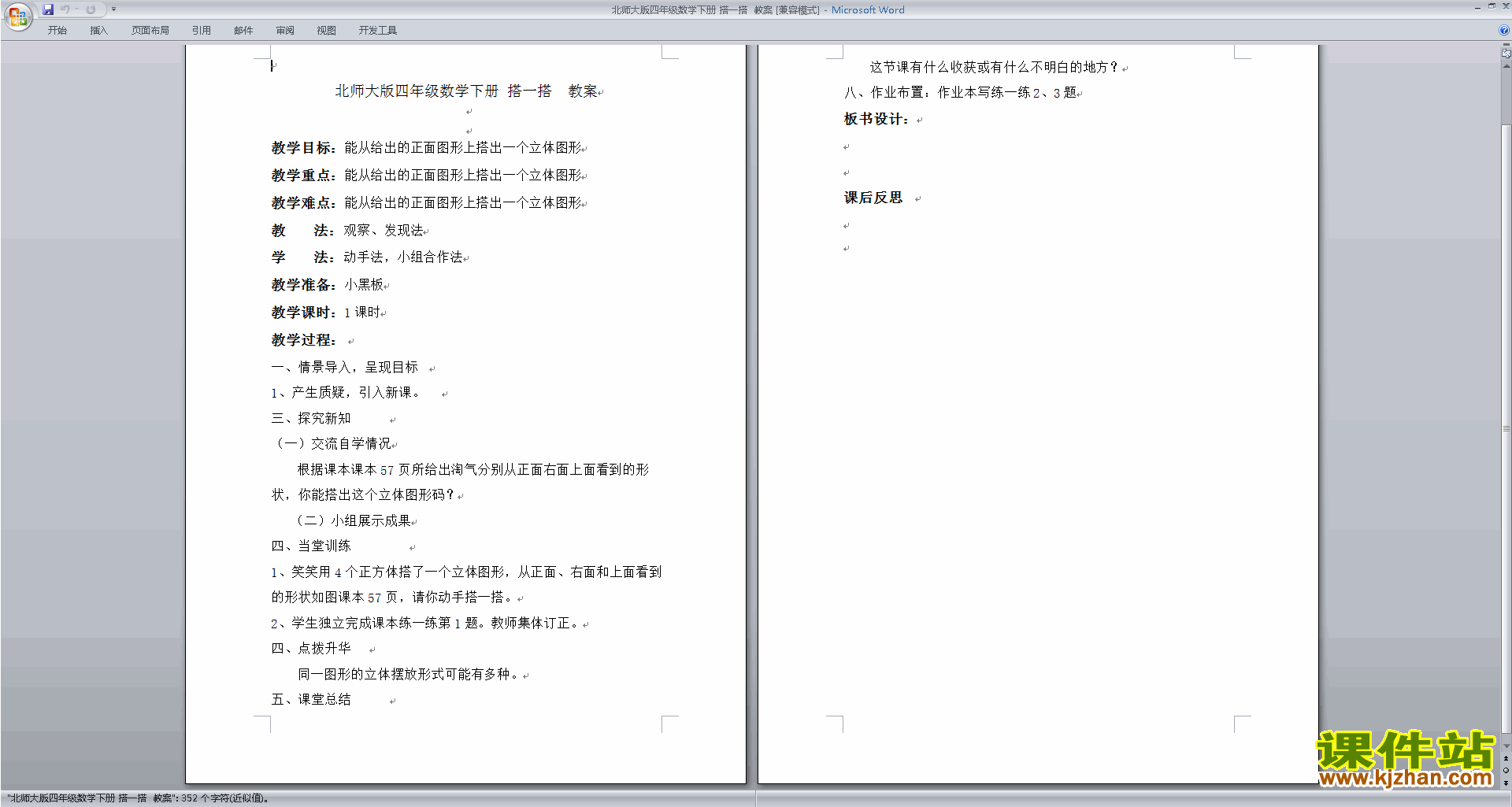Image resolution: width=1512 pixels, height=807 pixels.
Task: Click the line 1、笑笑用4个正方体搭了
Action: (466, 572)
